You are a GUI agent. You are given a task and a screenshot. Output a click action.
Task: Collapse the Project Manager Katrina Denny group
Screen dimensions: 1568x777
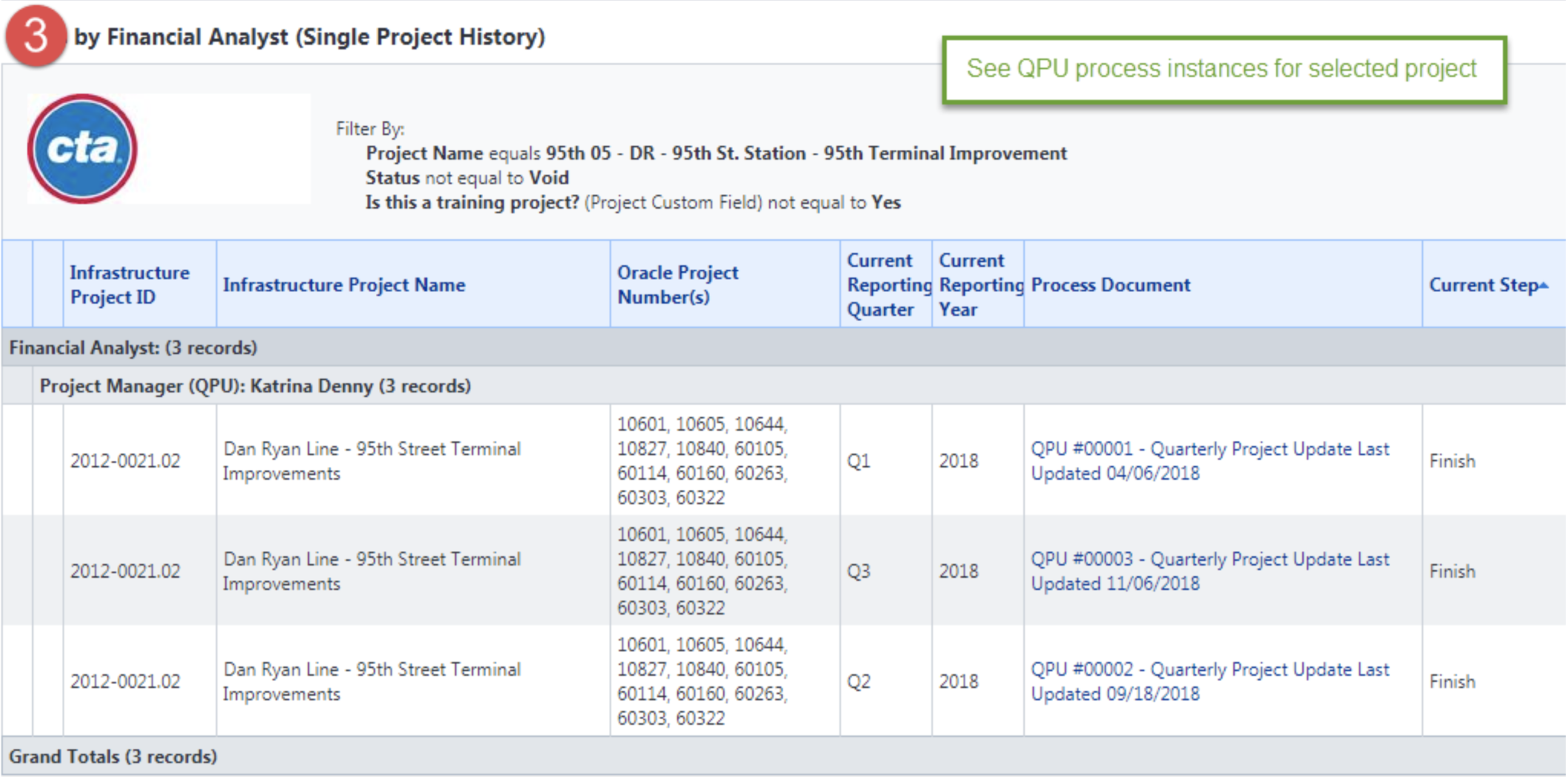pos(799,385)
